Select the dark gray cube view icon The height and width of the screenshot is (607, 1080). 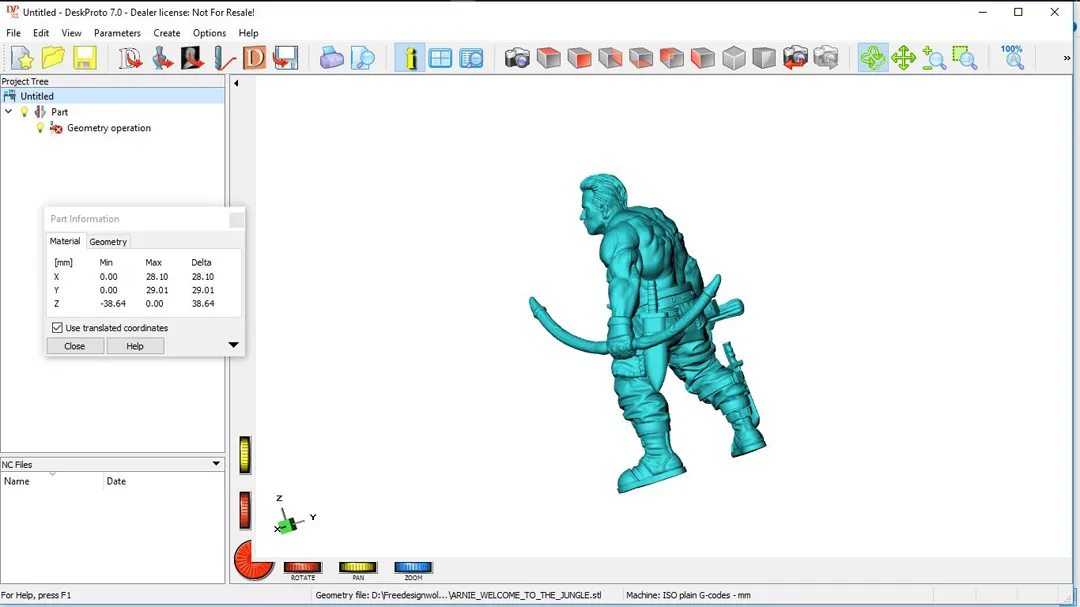click(765, 58)
